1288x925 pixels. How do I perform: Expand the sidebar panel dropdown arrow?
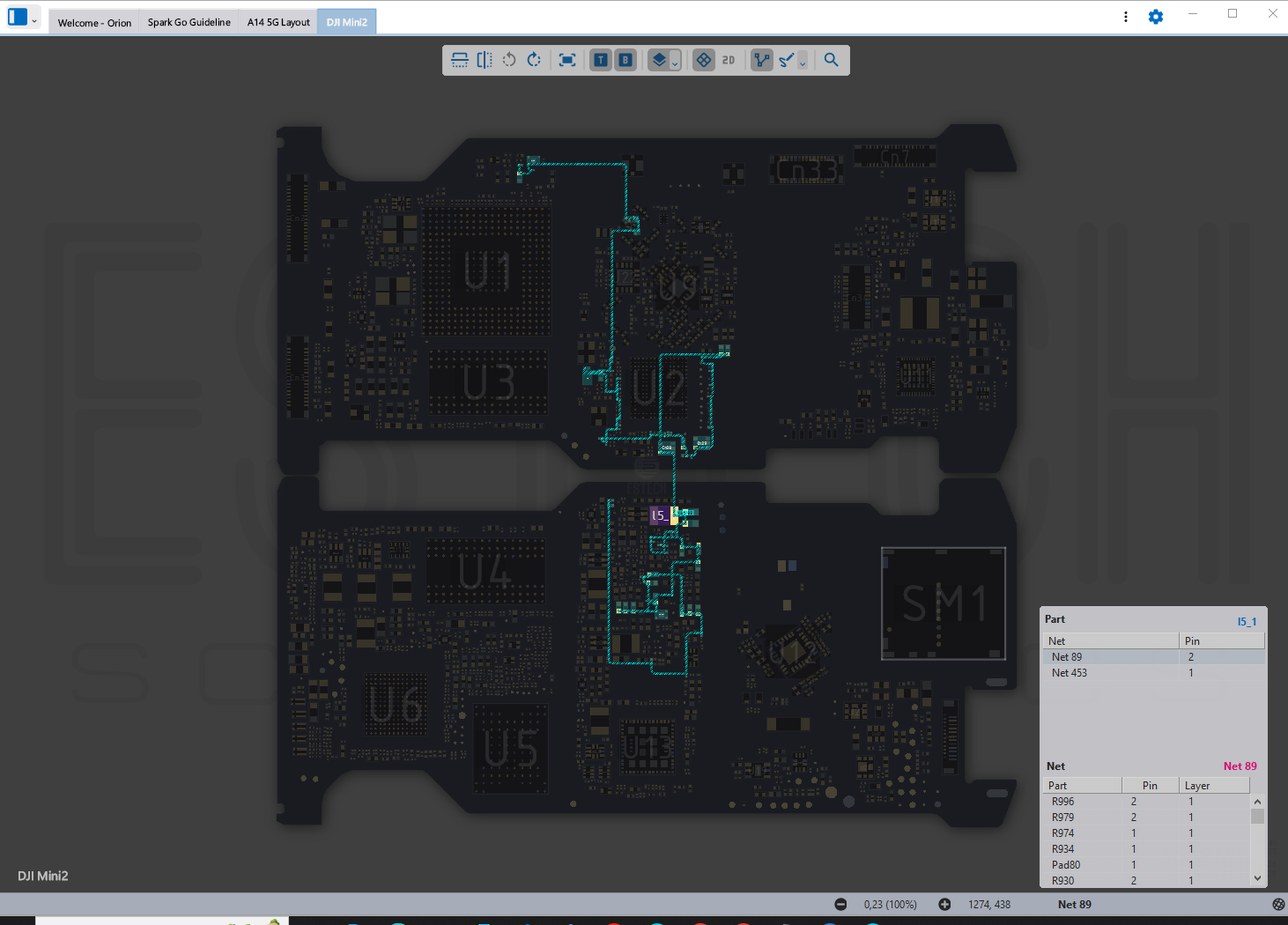(x=35, y=21)
